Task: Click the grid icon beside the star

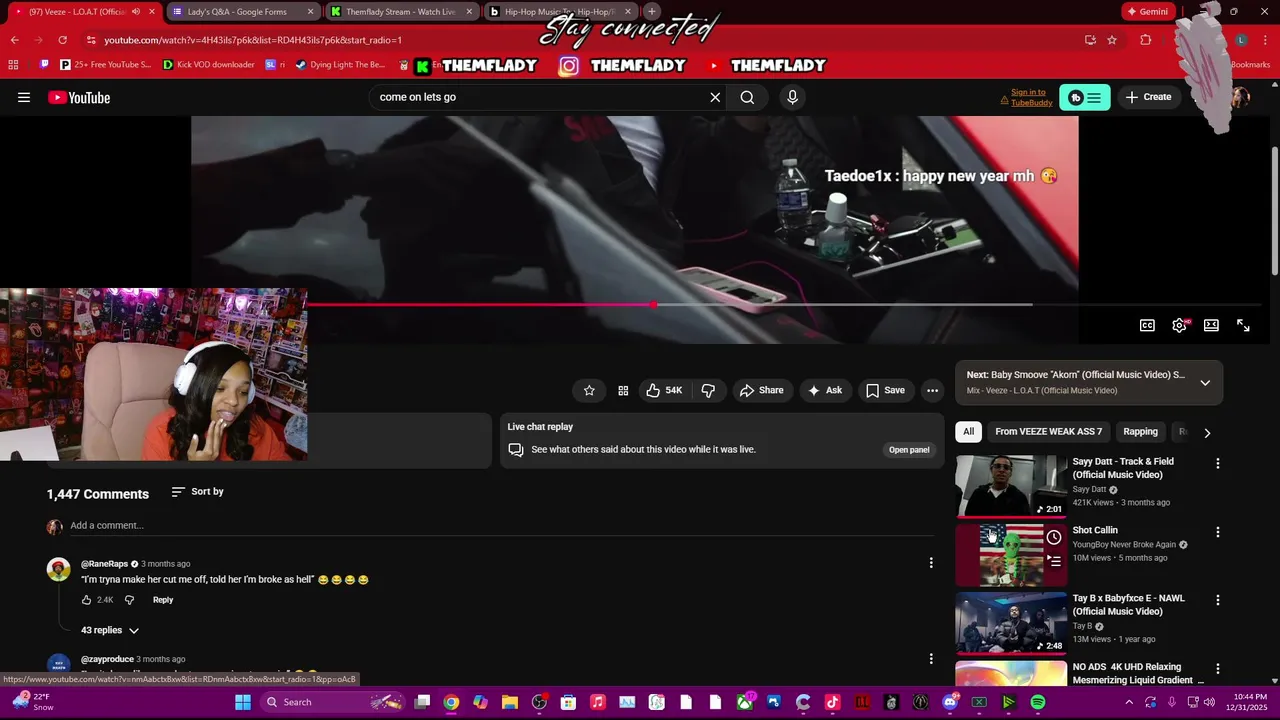Action: [x=623, y=390]
